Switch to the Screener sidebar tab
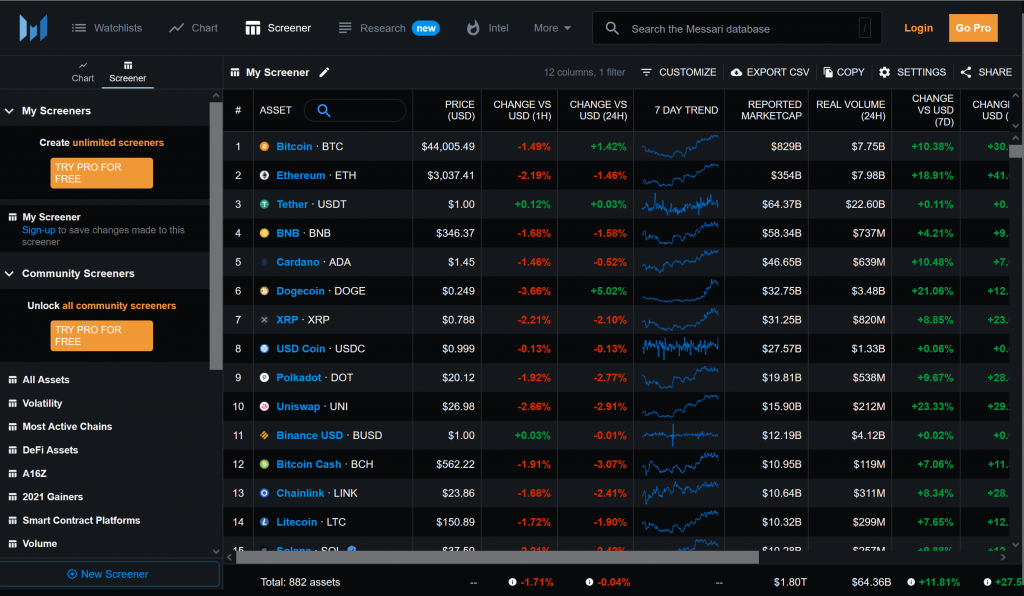 tap(128, 72)
